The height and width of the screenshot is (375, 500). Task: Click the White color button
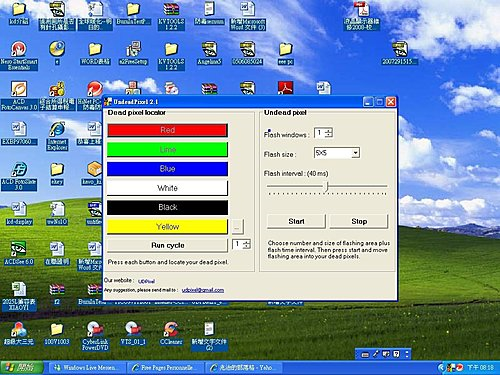[167, 188]
